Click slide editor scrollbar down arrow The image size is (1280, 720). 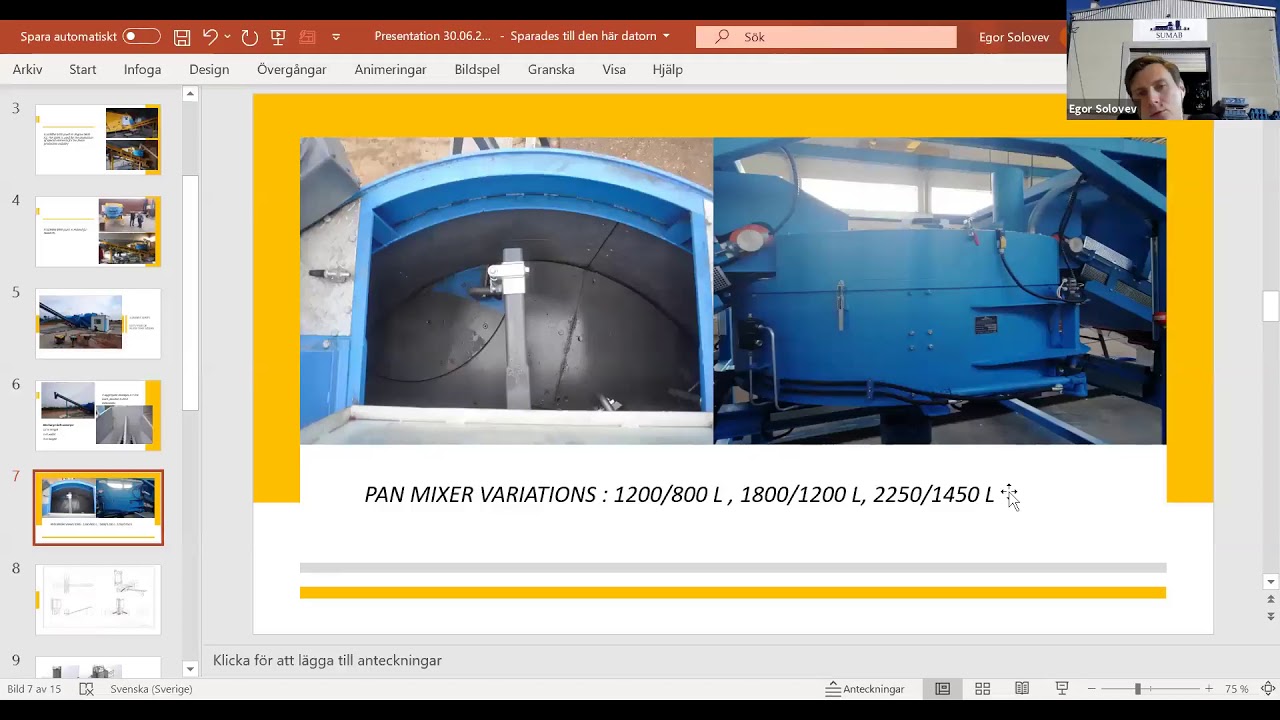pos(1271,582)
